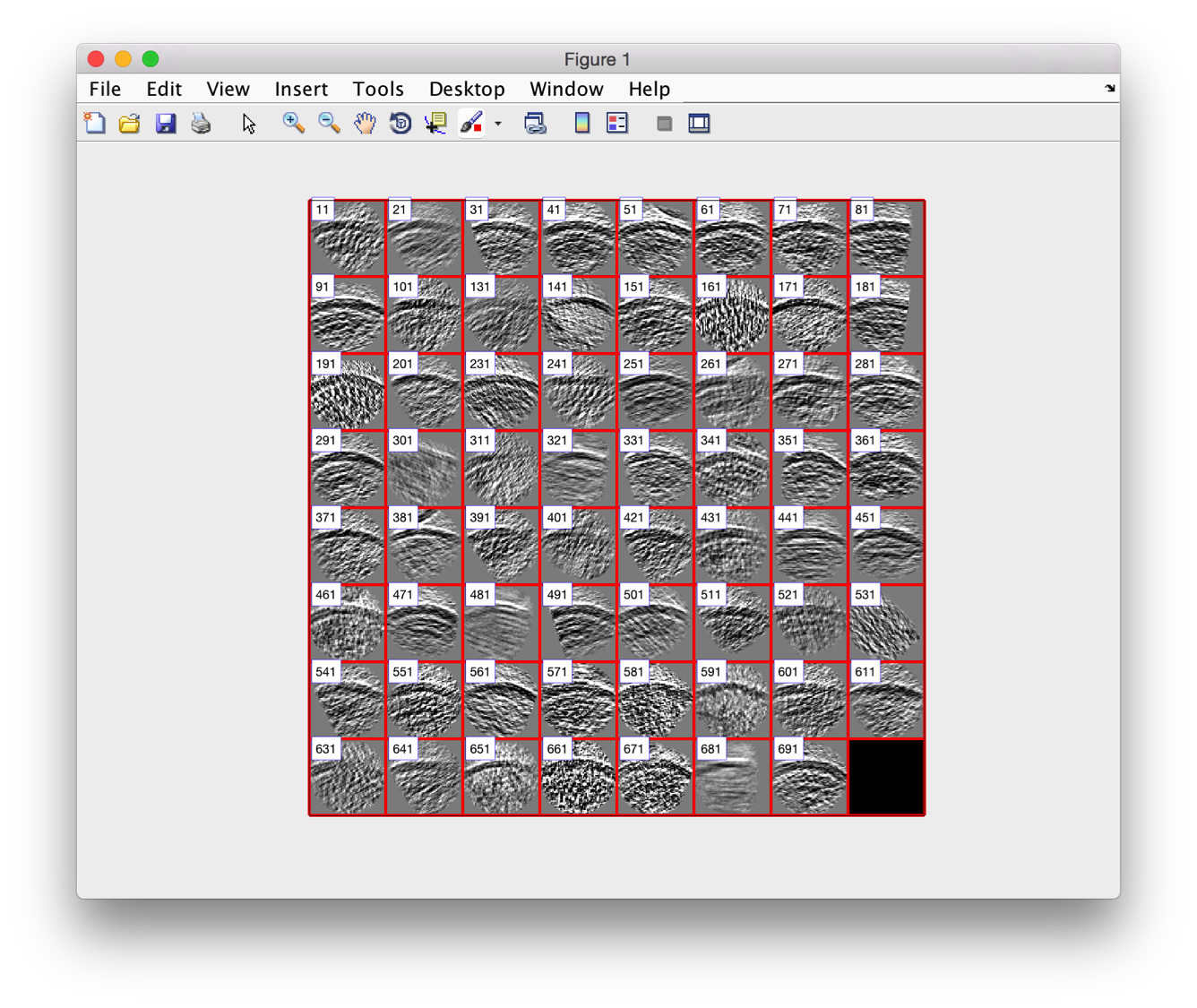Select the Zoom In magnifier tool
The image size is (1197, 1008).
(x=293, y=123)
